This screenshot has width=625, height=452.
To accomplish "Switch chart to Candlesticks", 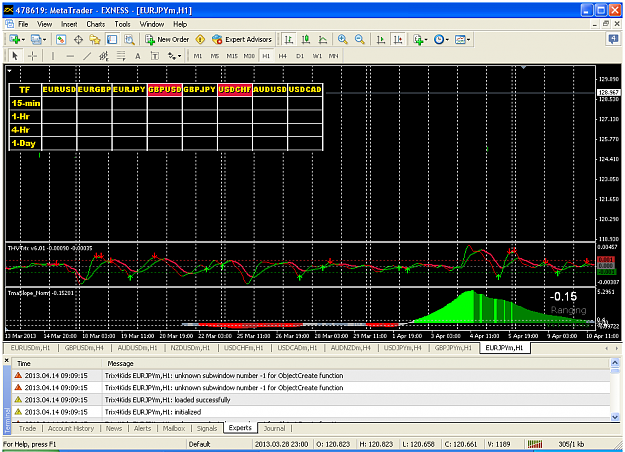I will coord(306,39).
